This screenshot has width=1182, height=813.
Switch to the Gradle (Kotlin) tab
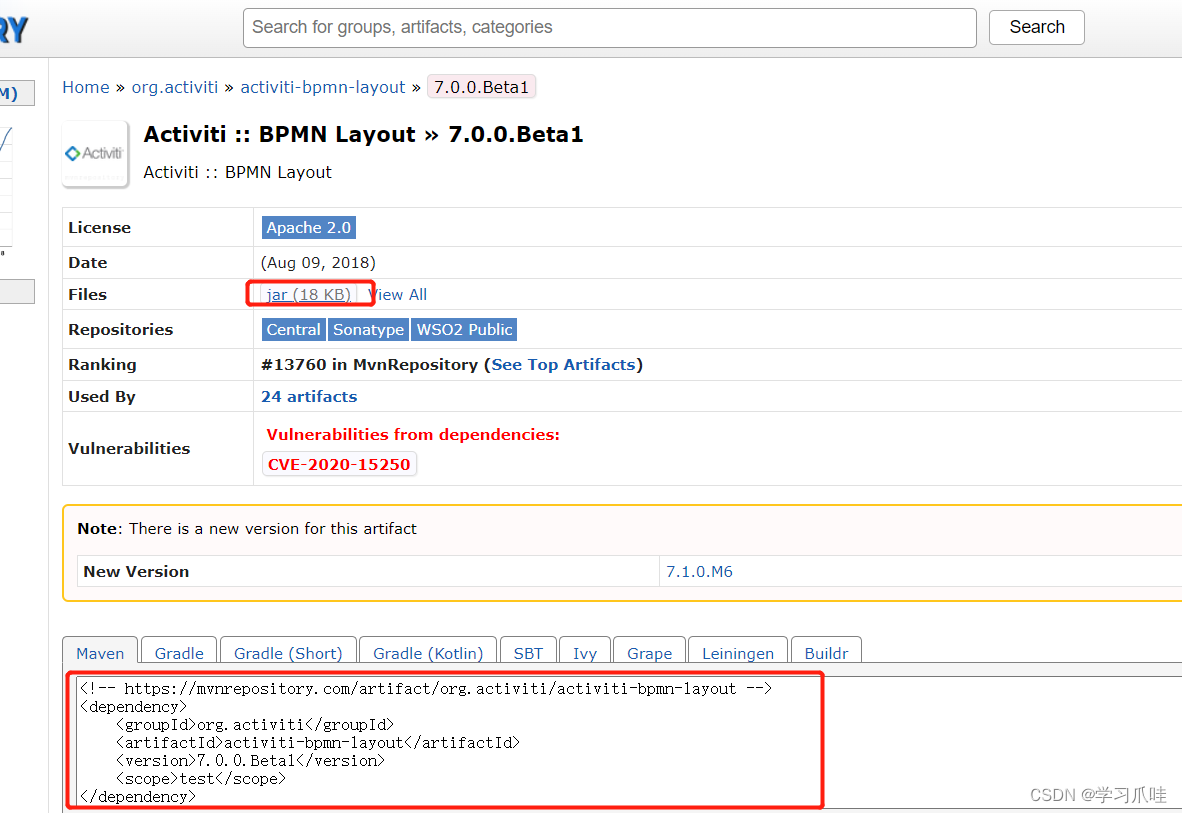tap(428, 653)
